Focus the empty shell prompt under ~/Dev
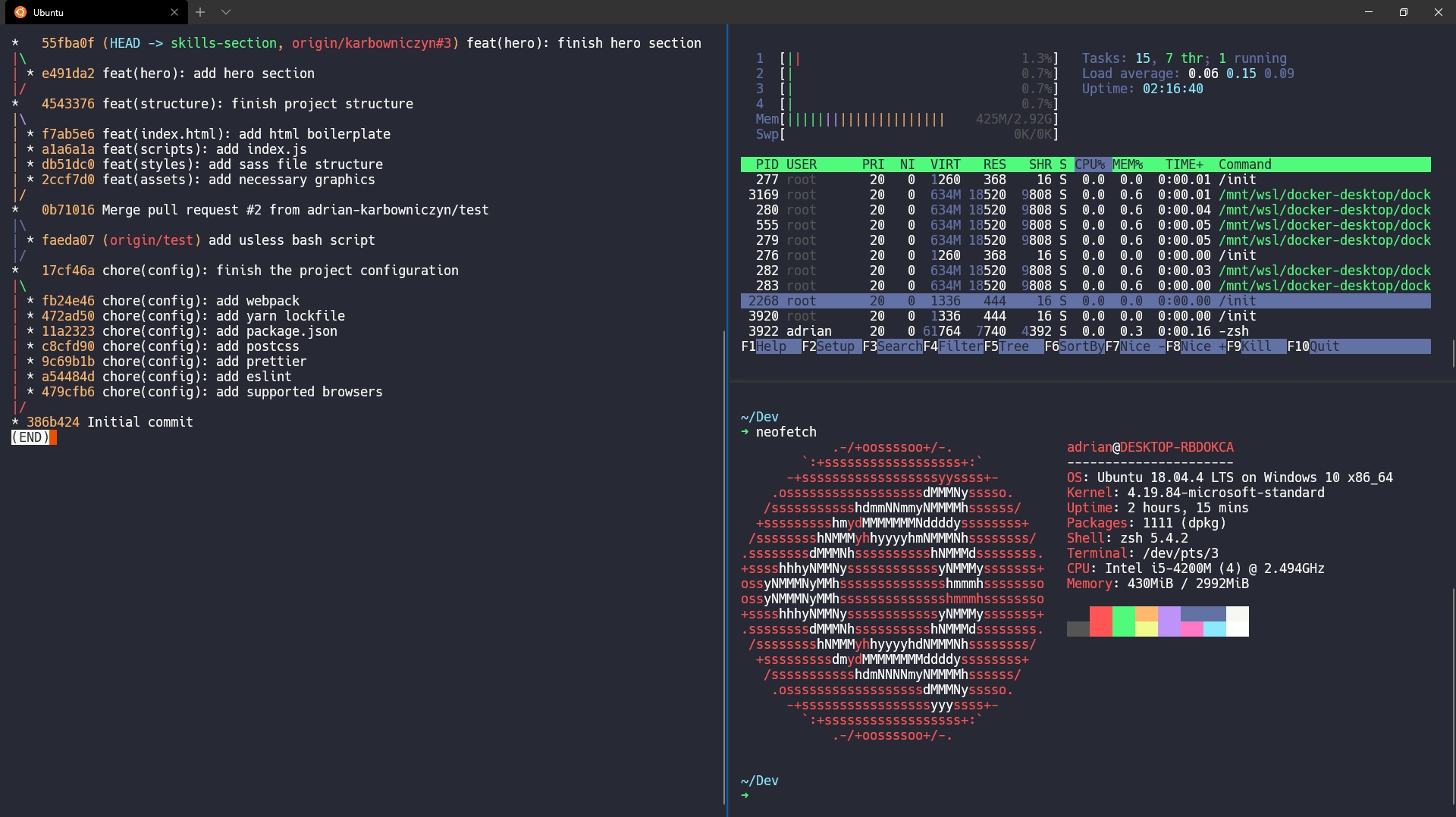This screenshot has width=1456, height=817. (x=745, y=796)
